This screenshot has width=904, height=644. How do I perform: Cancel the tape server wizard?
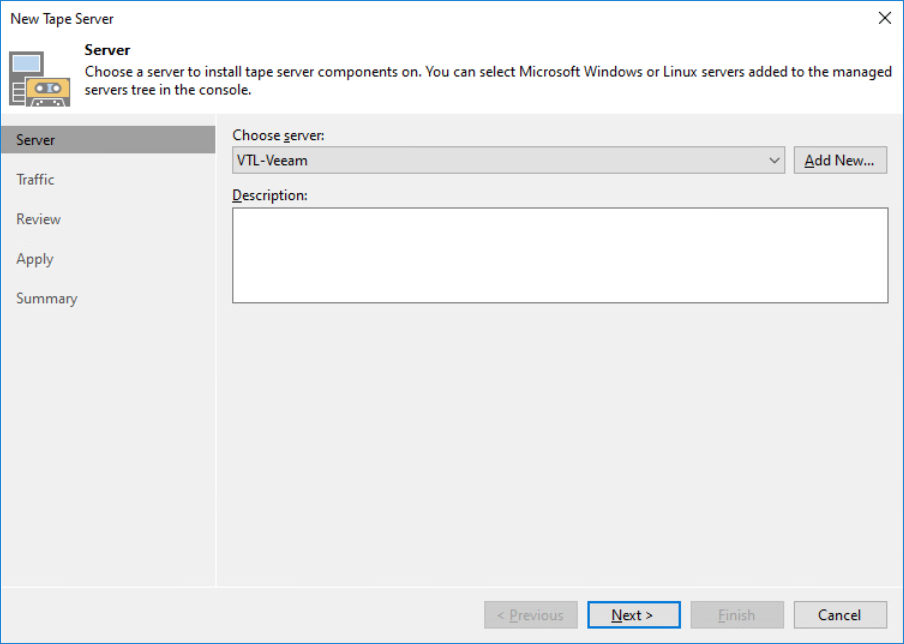tap(840, 615)
